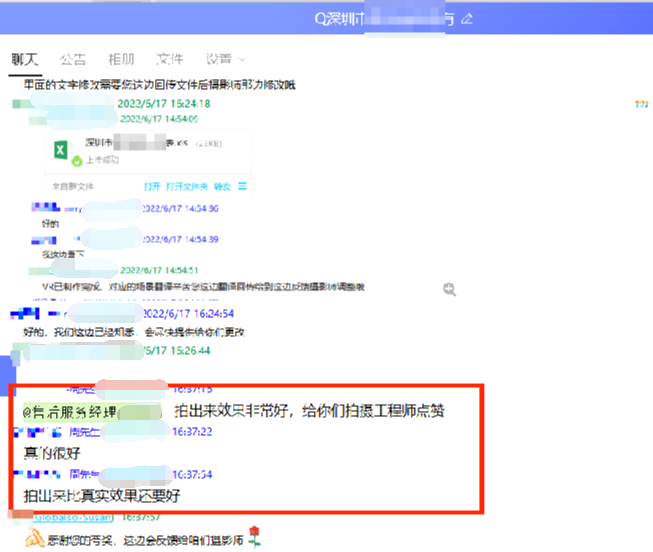This screenshot has height=552, width=653.
Task: Open the 相册 tab
Action: [x=120, y=59]
